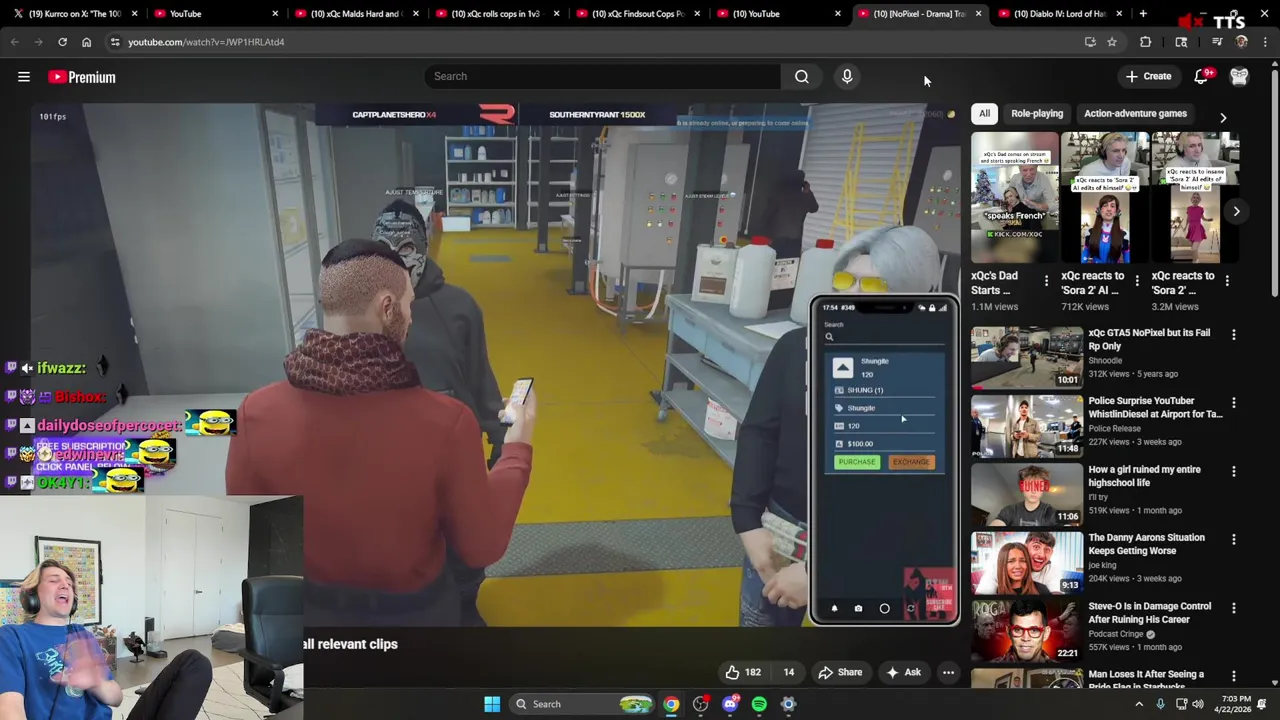Open Steve-O Damage Control video

[x=1027, y=630]
